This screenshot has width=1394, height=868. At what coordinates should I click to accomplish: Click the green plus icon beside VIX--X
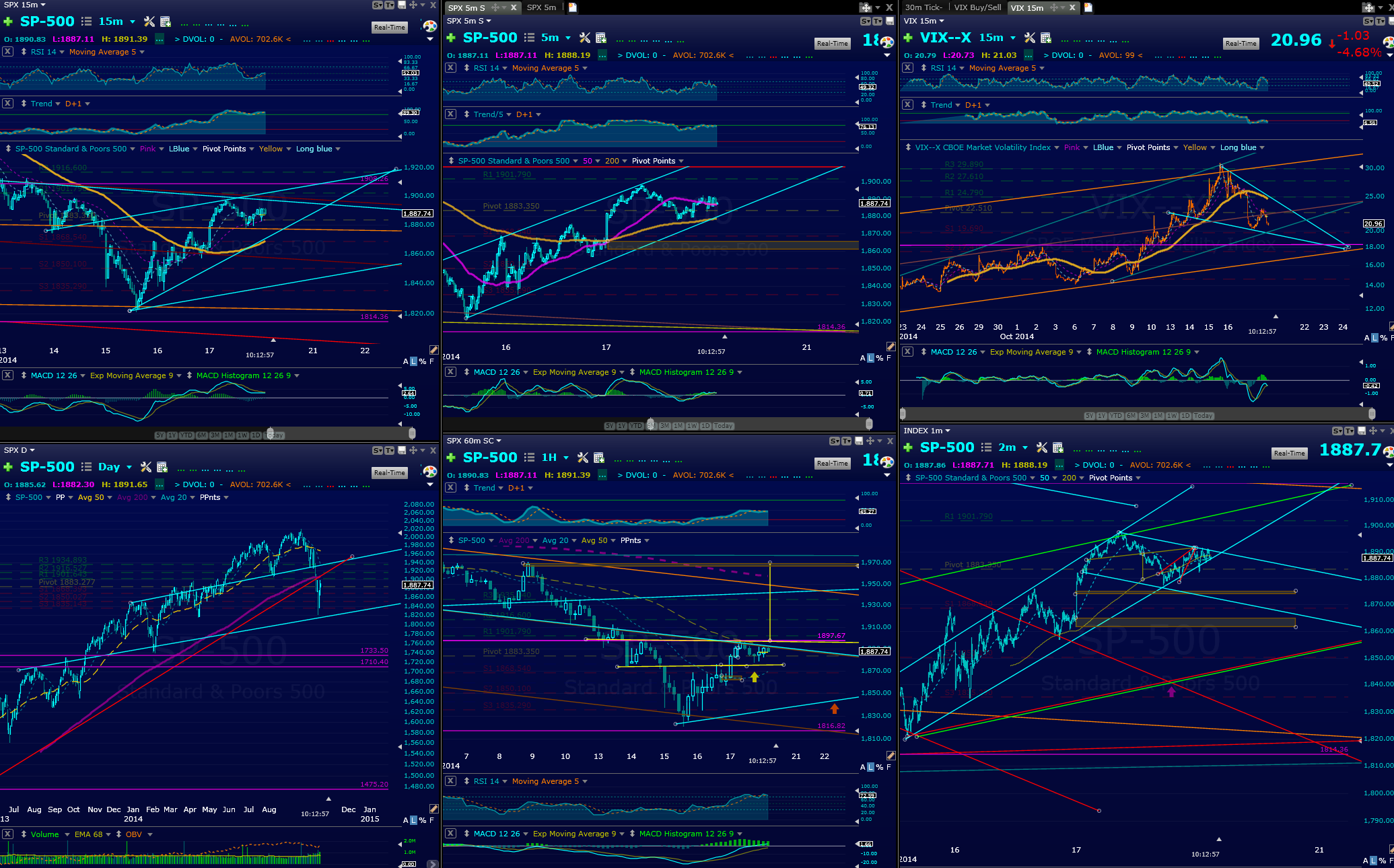pyautogui.click(x=908, y=38)
